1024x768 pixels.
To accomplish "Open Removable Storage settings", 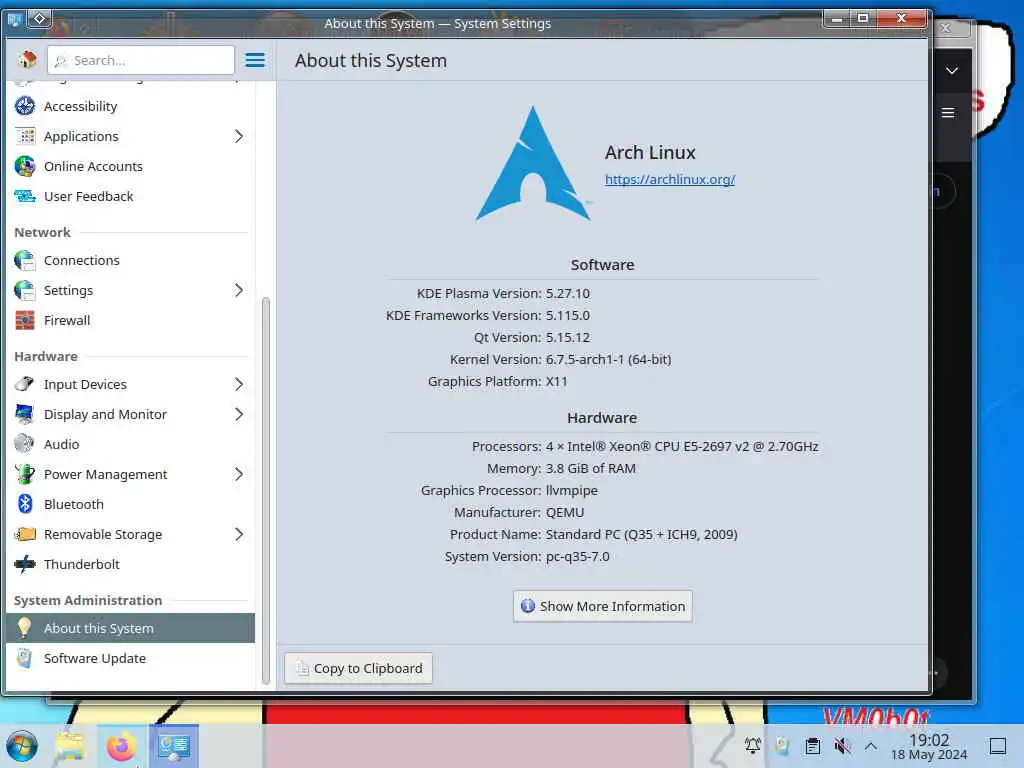I will tap(131, 535).
